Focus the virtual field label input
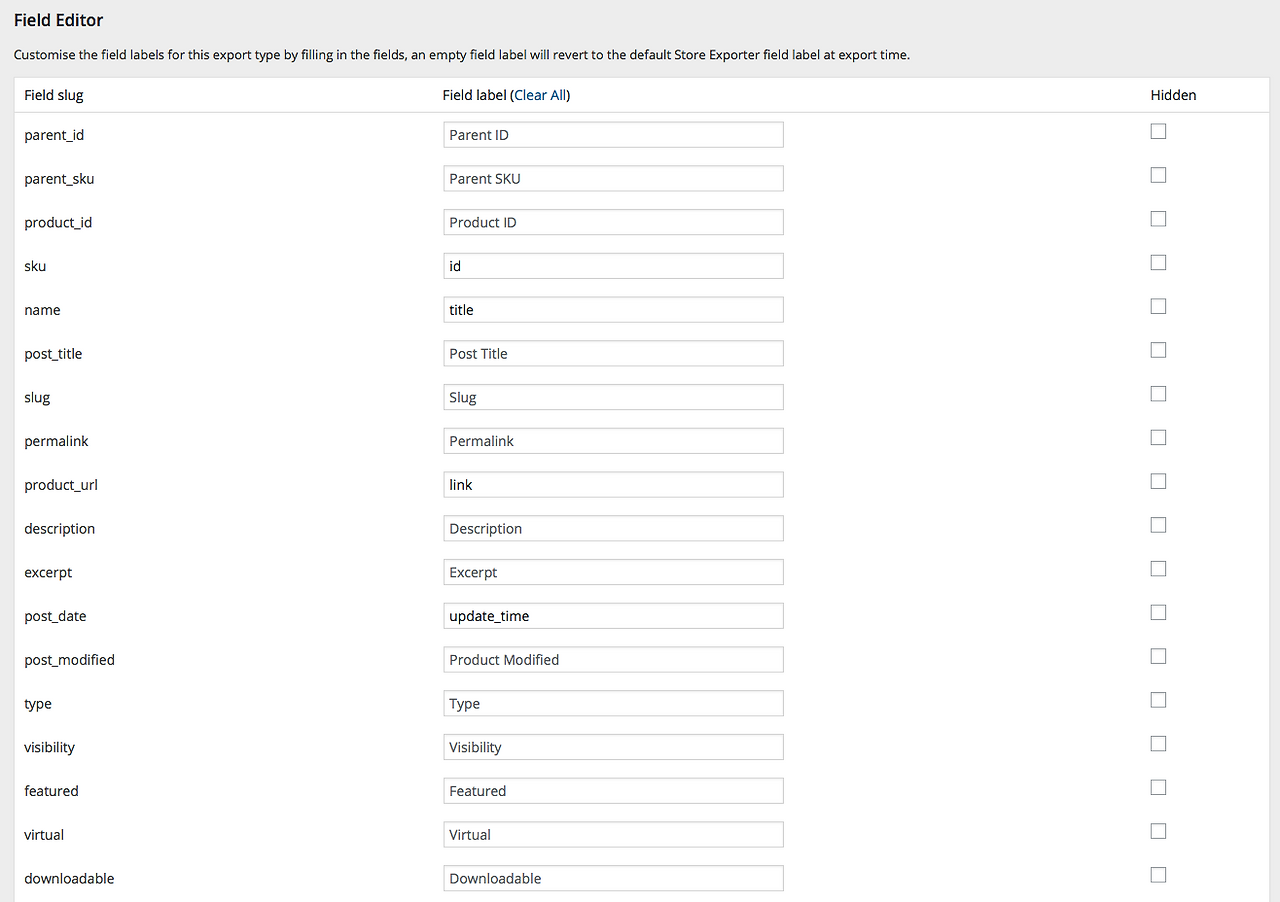Screen dimensions: 1280x902 click(613, 835)
